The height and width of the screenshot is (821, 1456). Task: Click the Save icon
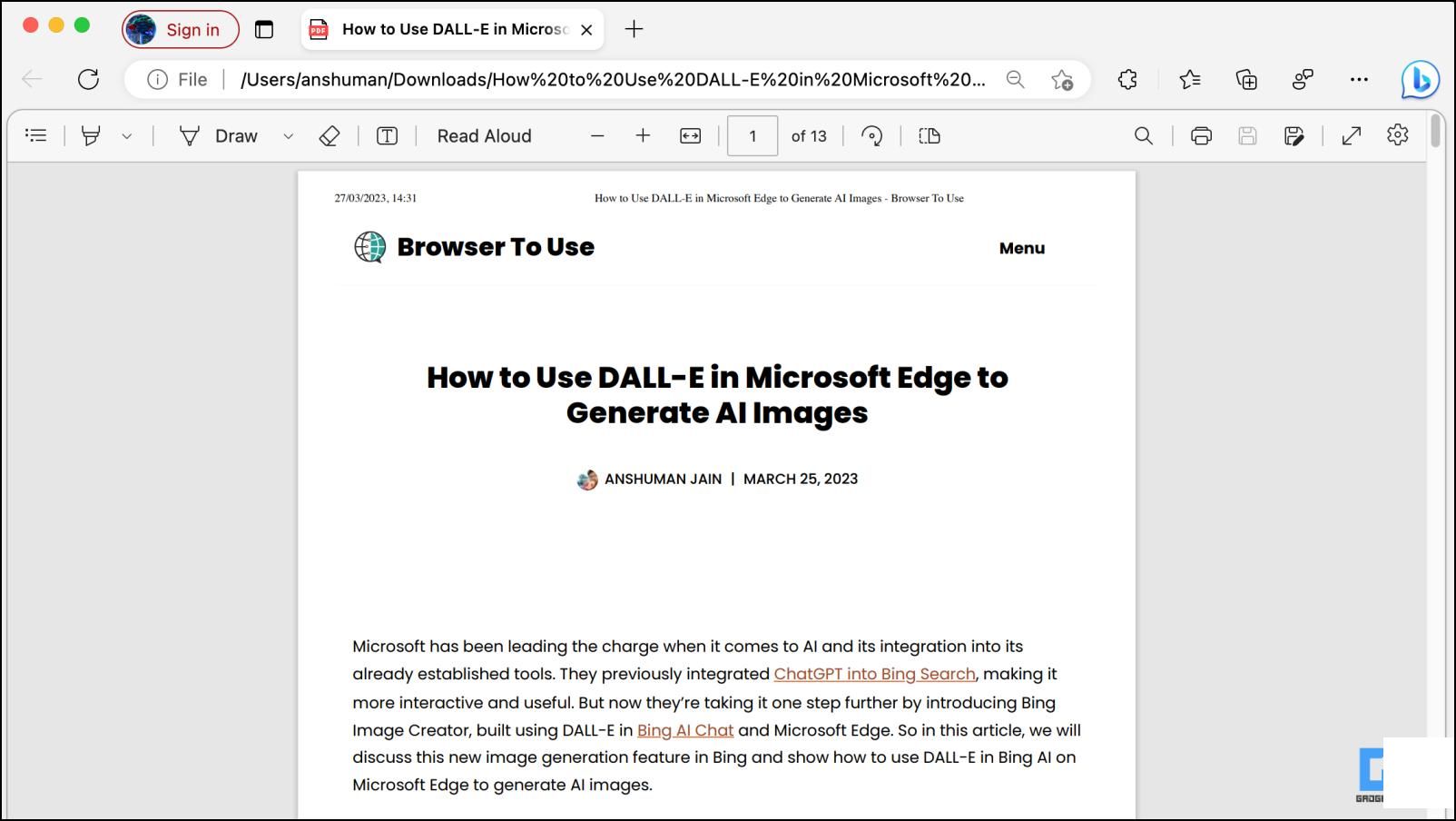[1248, 136]
